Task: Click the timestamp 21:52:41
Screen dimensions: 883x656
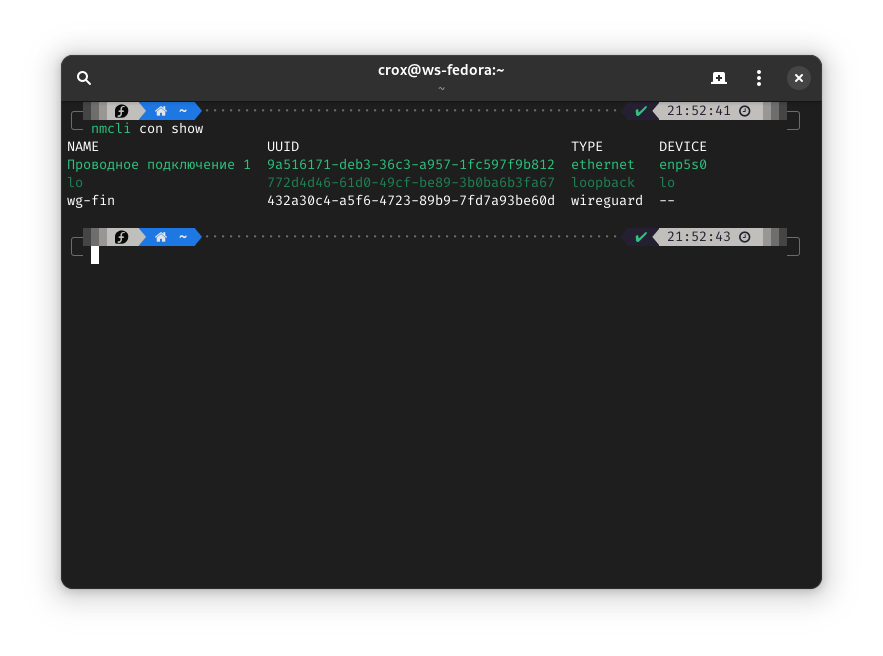Action: pos(698,111)
